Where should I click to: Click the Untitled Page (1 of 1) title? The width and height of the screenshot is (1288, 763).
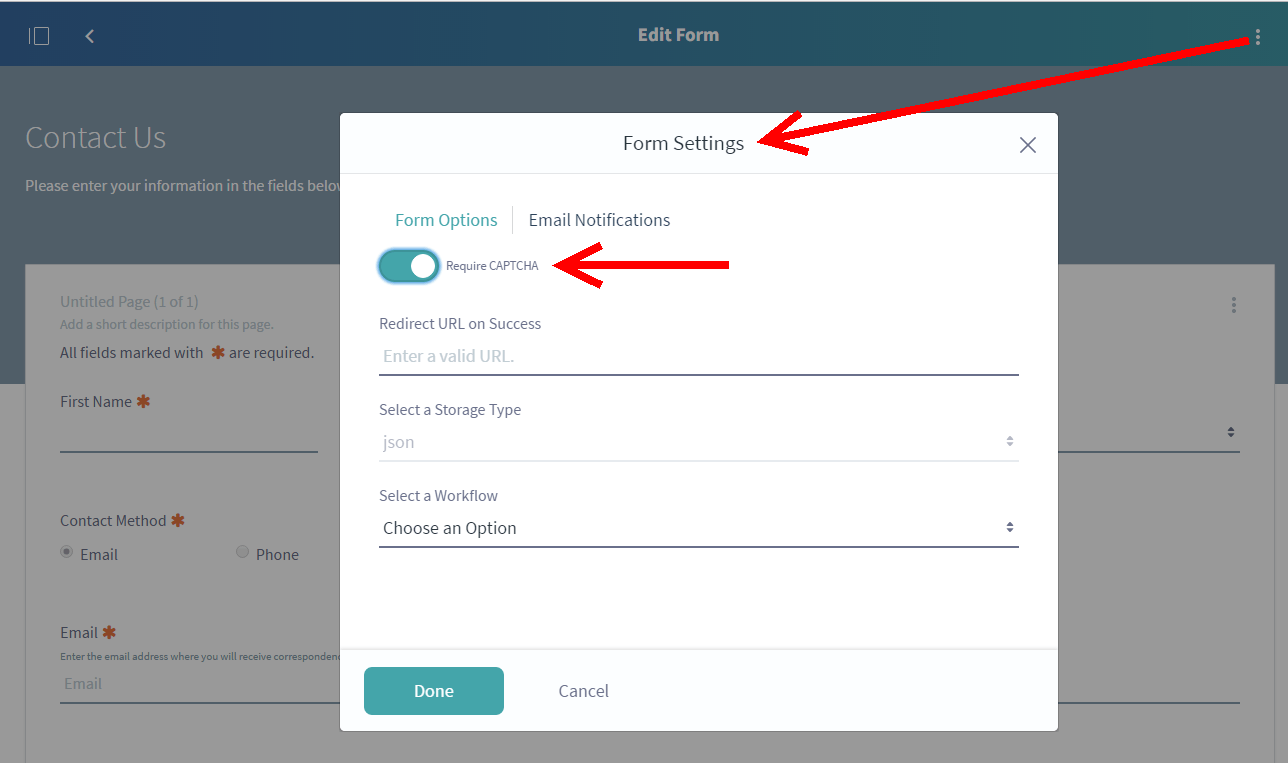click(129, 302)
